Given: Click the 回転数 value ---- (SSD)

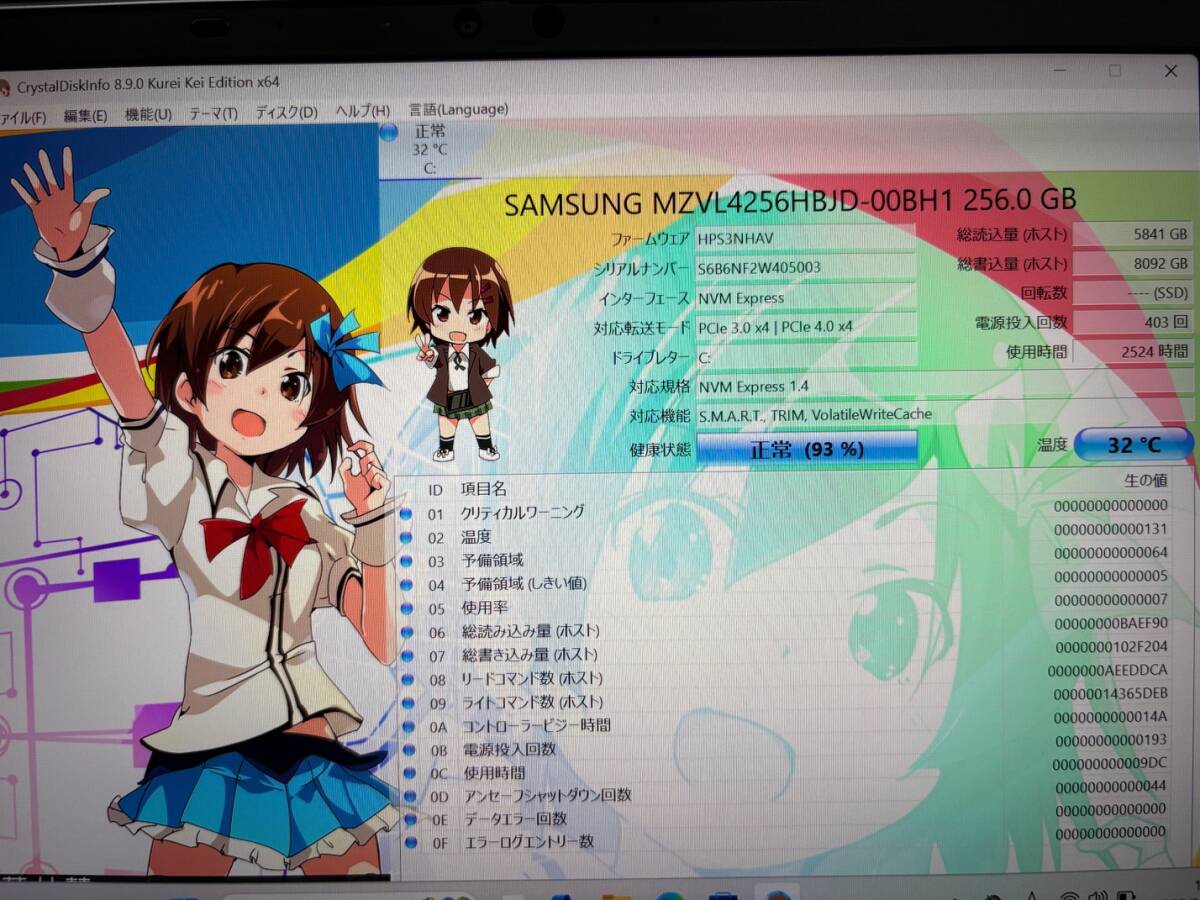Looking at the screenshot, I should click(x=1132, y=293).
